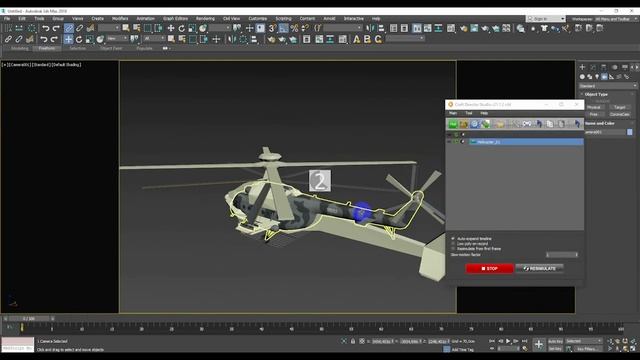
Task: Click Play Animation in playback controls
Action: (x=508, y=341)
